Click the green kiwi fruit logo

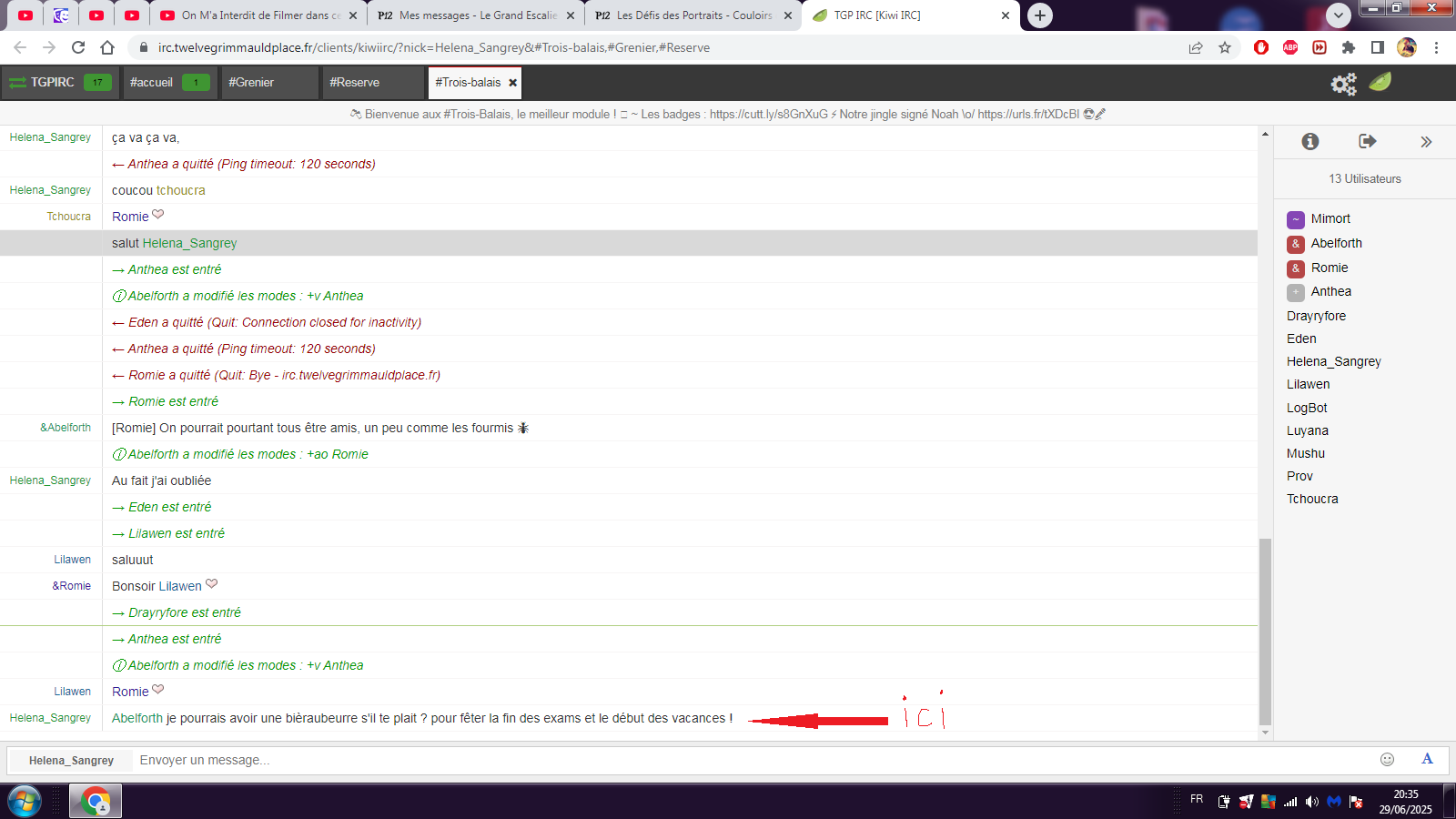coord(1380,82)
